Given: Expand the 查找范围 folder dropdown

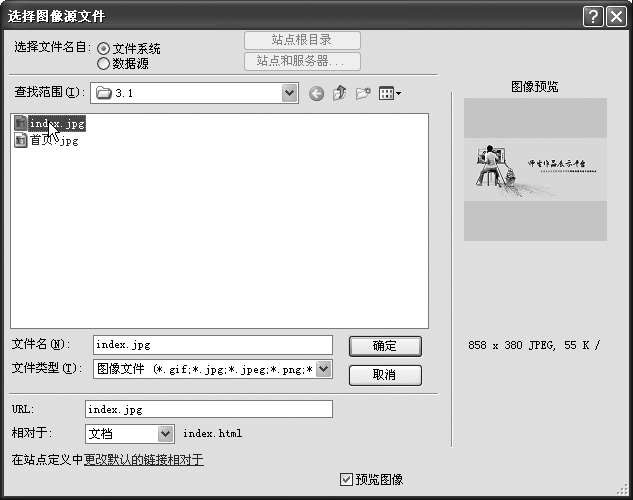Looking at the screenshot, I should point(290,93).
